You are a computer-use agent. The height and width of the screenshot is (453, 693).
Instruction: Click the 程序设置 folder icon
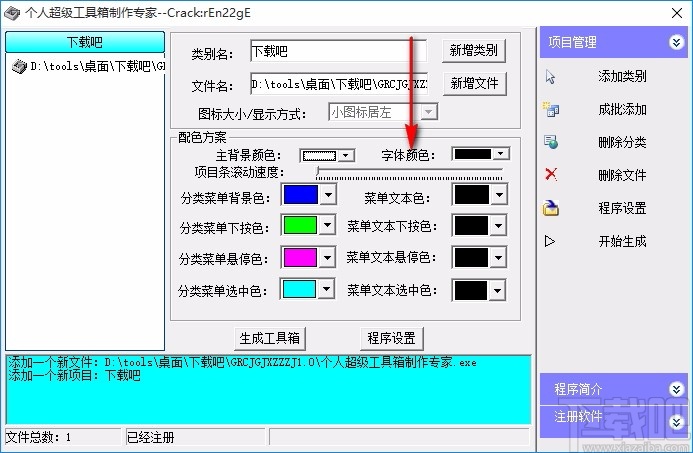(551, 208)
